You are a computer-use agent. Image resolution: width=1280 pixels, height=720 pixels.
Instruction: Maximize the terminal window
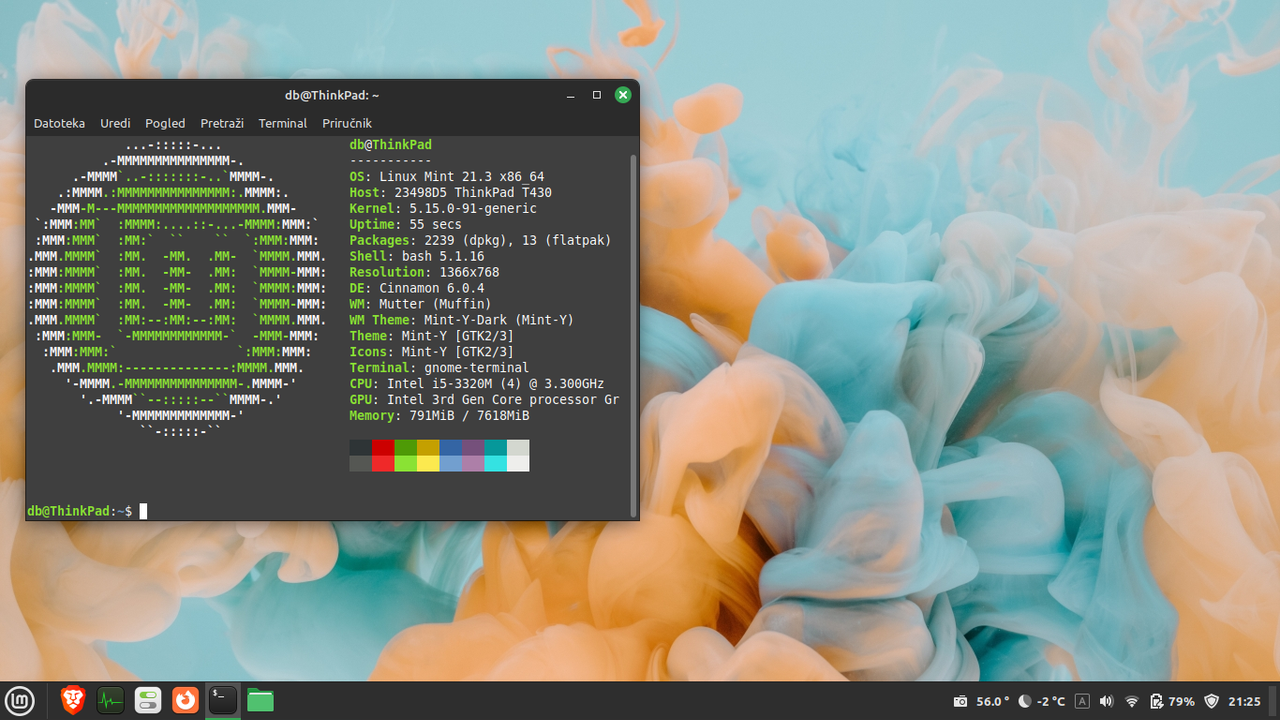click(597, 95)
